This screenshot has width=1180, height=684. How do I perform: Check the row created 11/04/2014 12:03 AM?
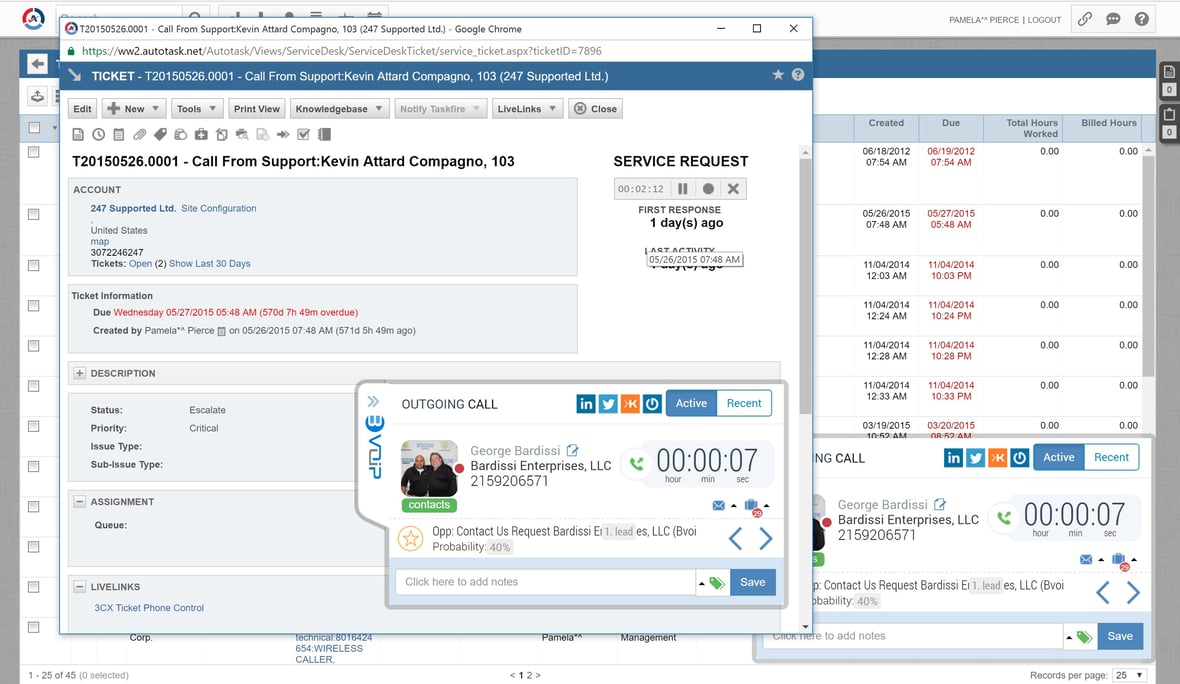(x=34, y=266)
